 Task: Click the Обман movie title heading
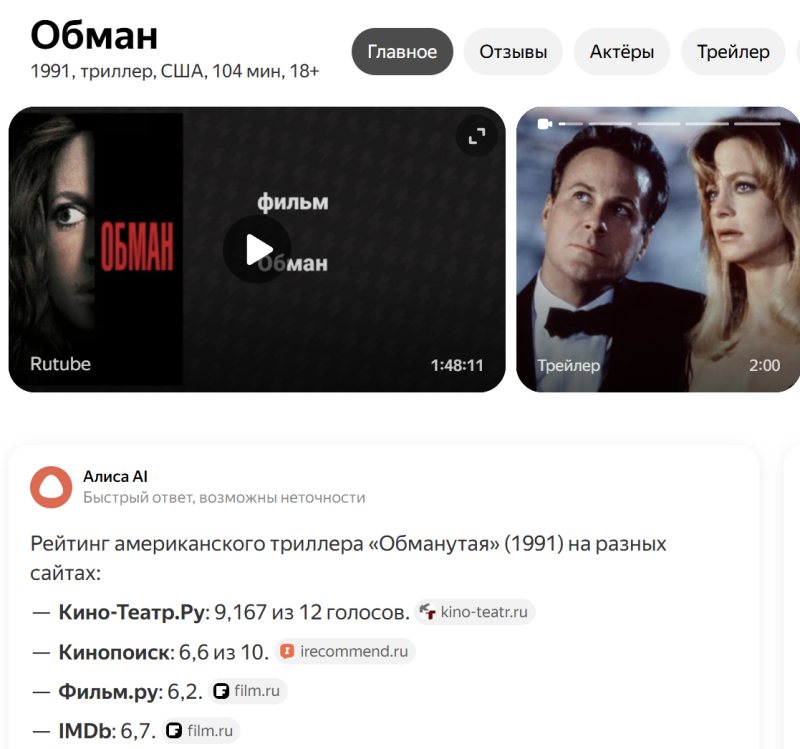pos(94,36)
